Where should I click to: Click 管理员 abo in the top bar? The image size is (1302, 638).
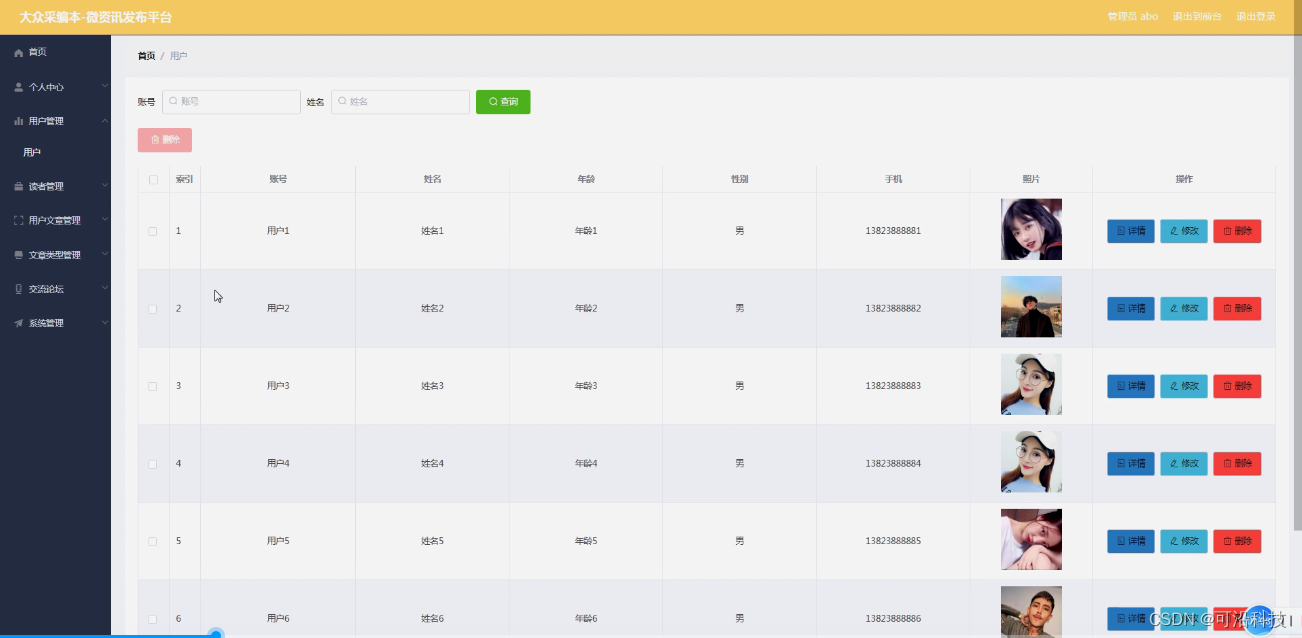1132,16
